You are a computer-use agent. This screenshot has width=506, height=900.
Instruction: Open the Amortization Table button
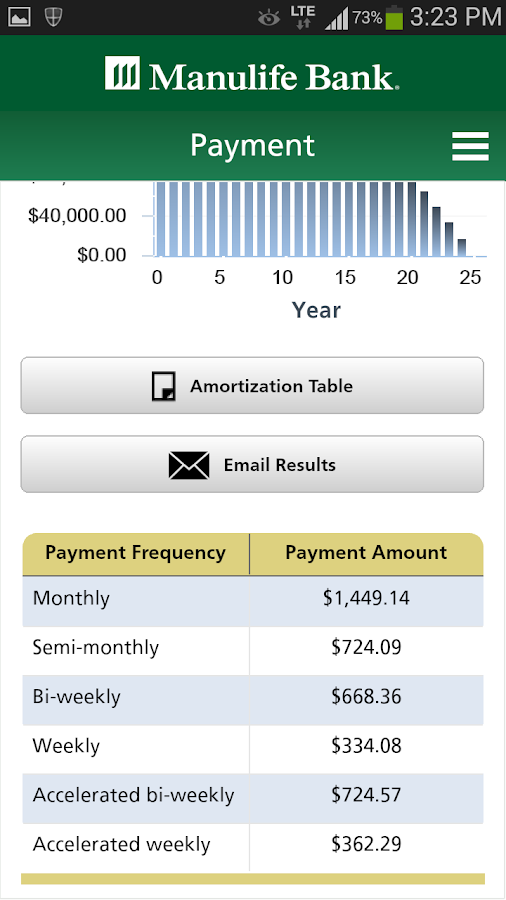pos(252,386)
